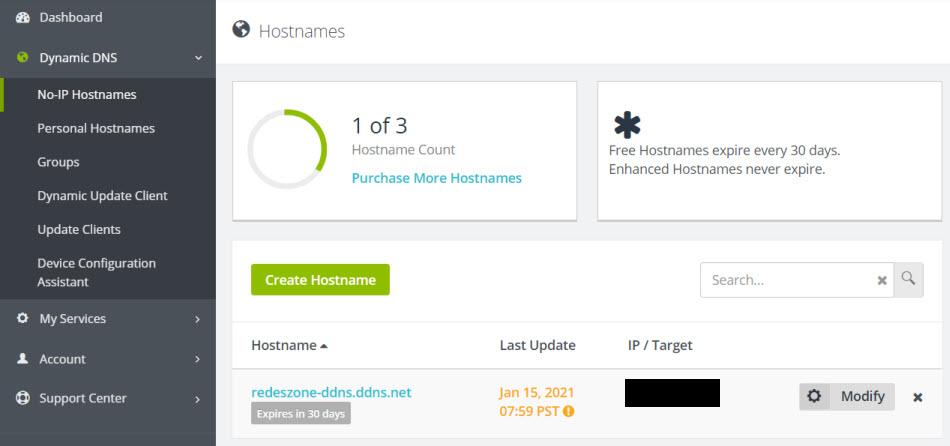Delete redeszone-ddns hostname with X icon

click(x=918, y=397)
